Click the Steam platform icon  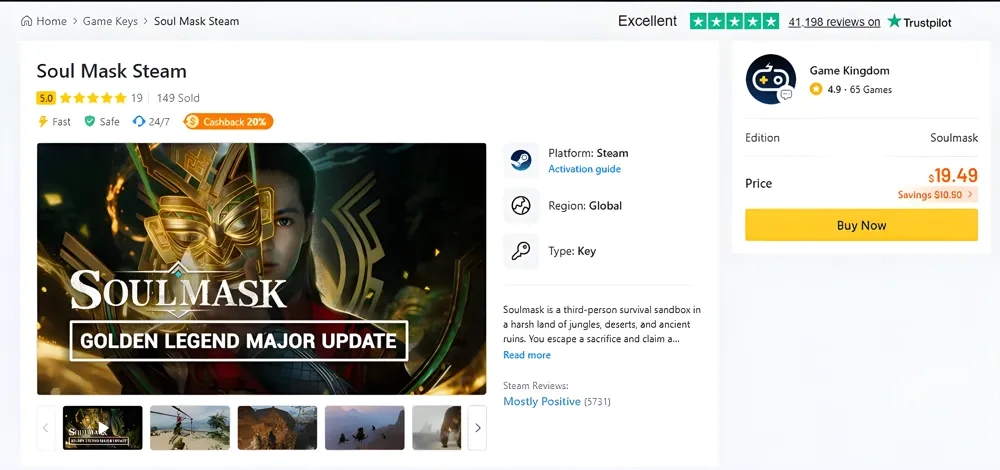click(x=520, y=161)
